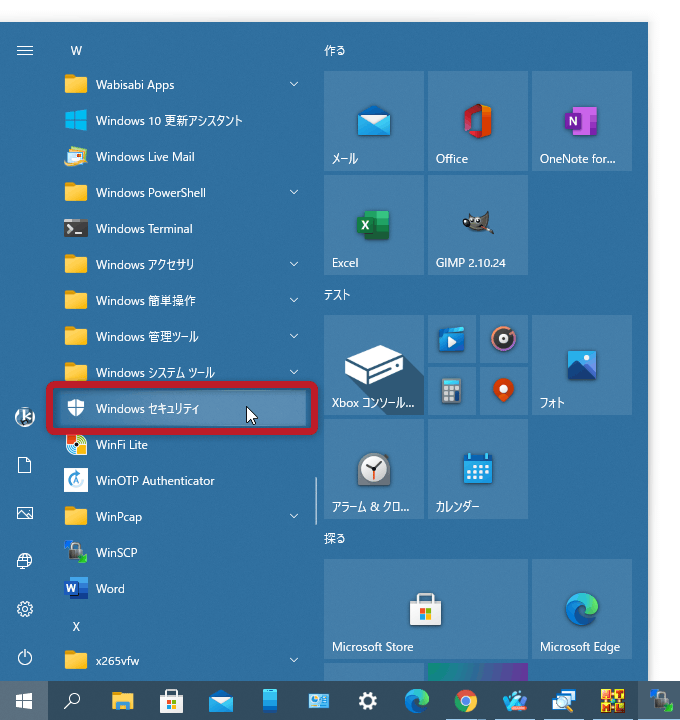Open the フォト tile
This screenshot has height=720, width=680.
click(582, 365)
